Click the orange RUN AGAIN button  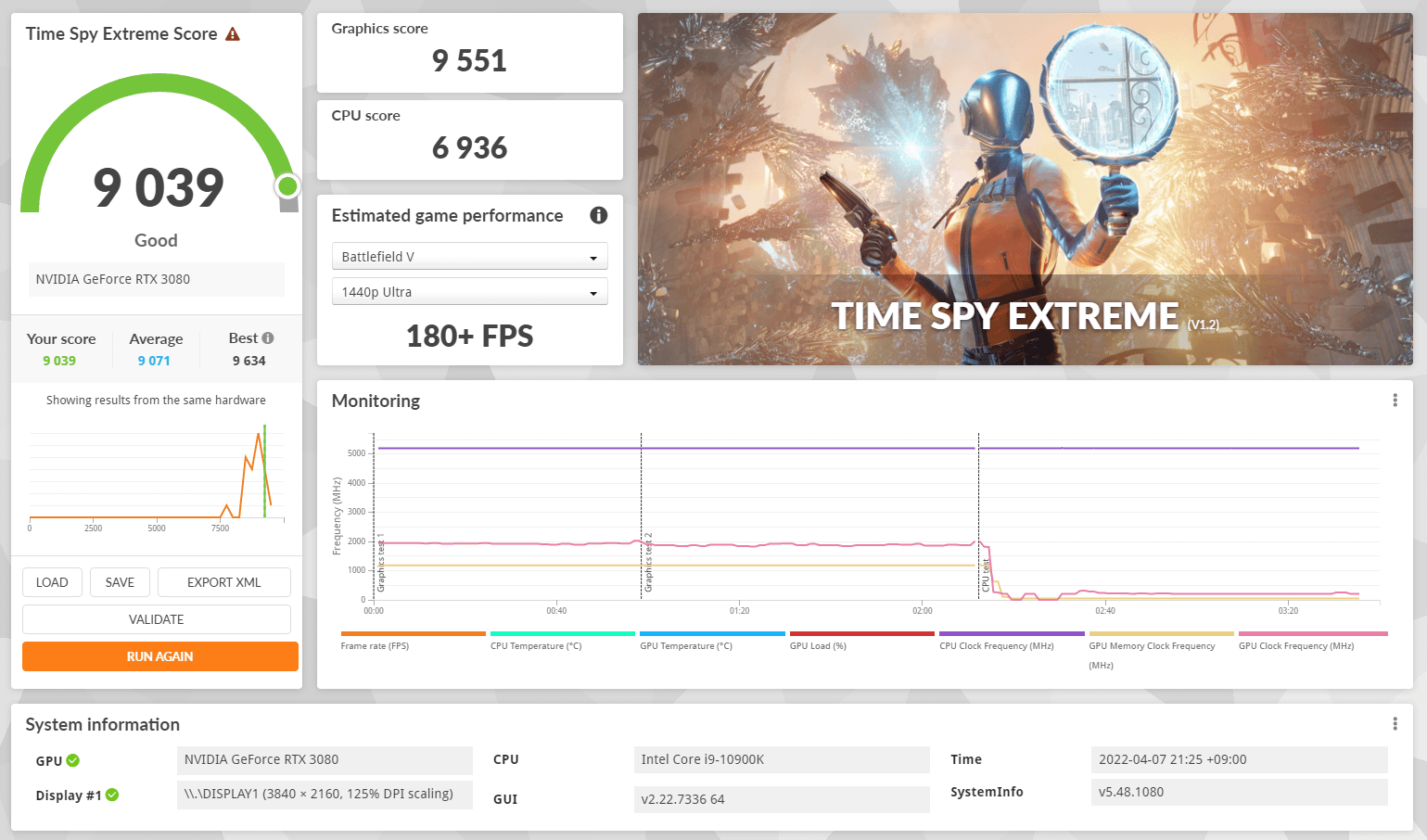tap(160, 656)
